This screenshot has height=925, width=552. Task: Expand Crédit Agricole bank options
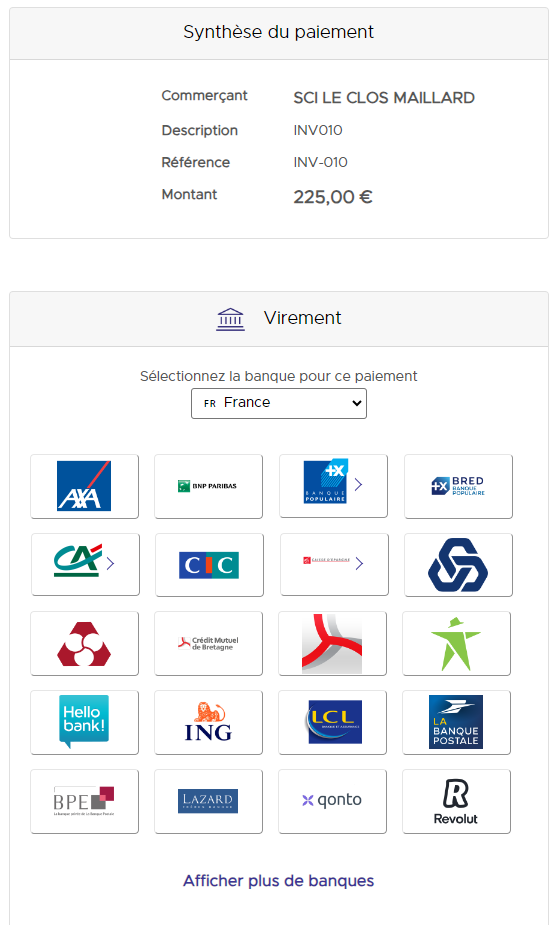tap(85, 565)
